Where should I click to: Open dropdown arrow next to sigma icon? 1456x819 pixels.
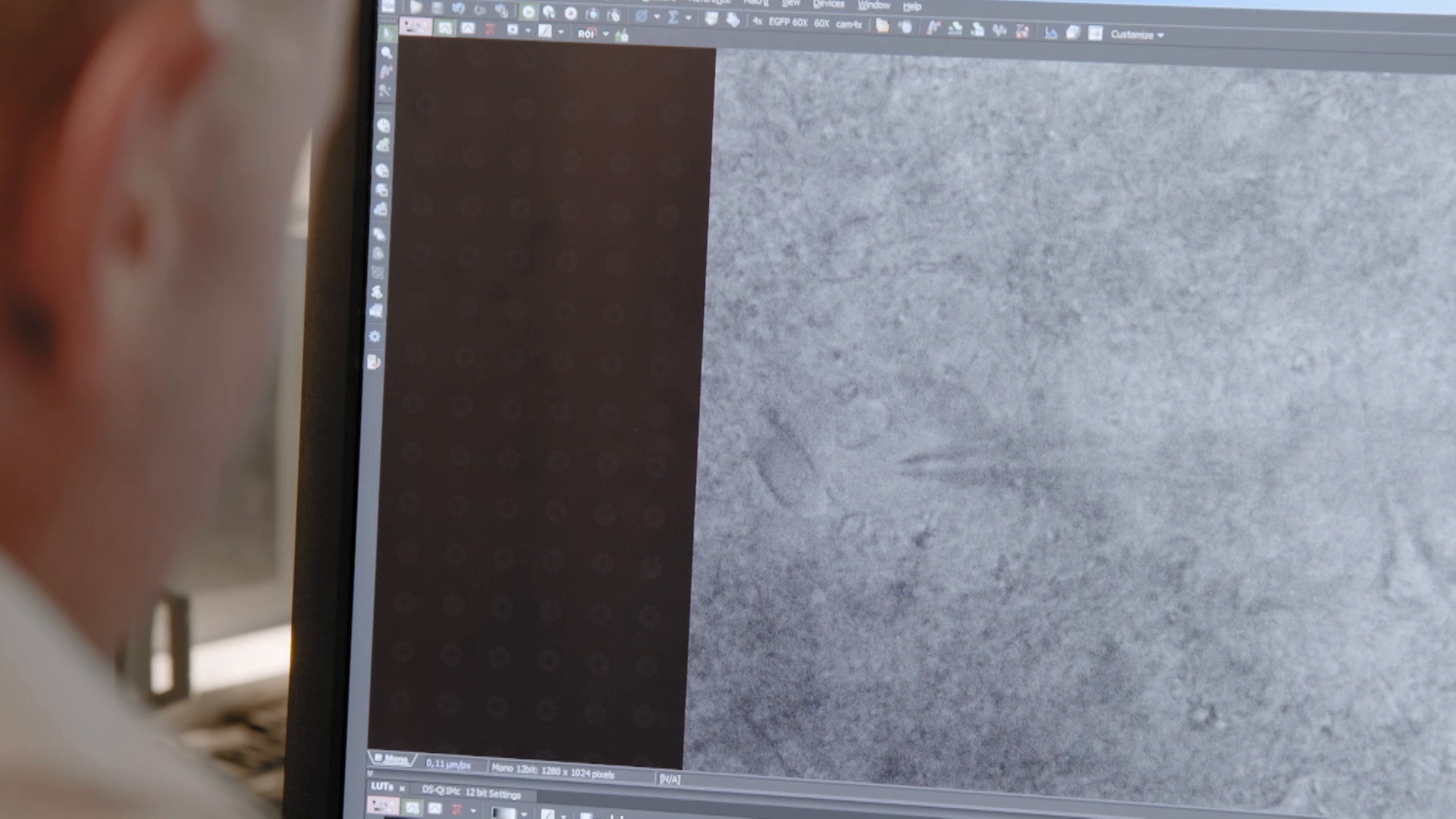(689, 17)
